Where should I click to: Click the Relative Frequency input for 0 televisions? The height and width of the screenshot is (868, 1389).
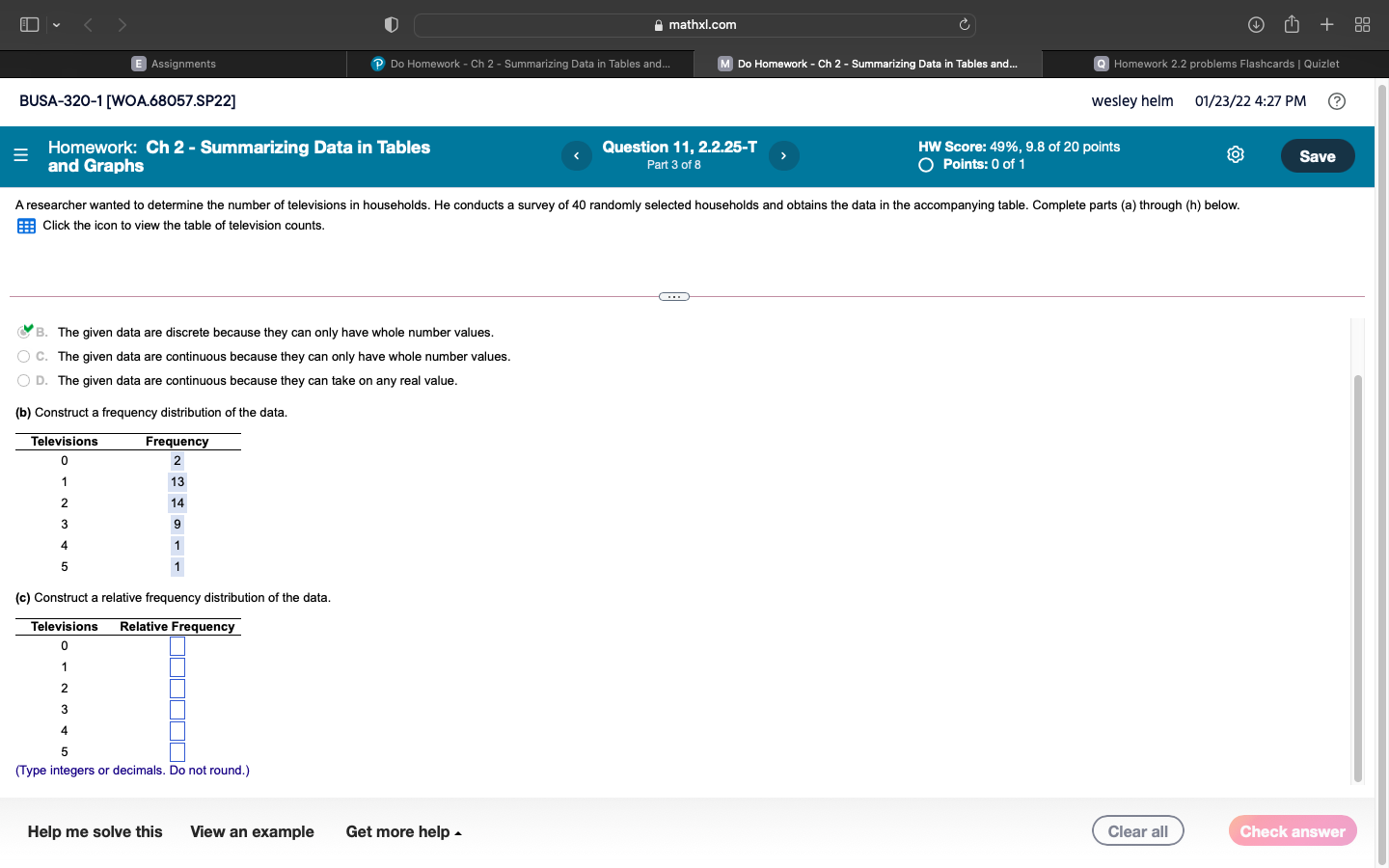tap(177, 645)
